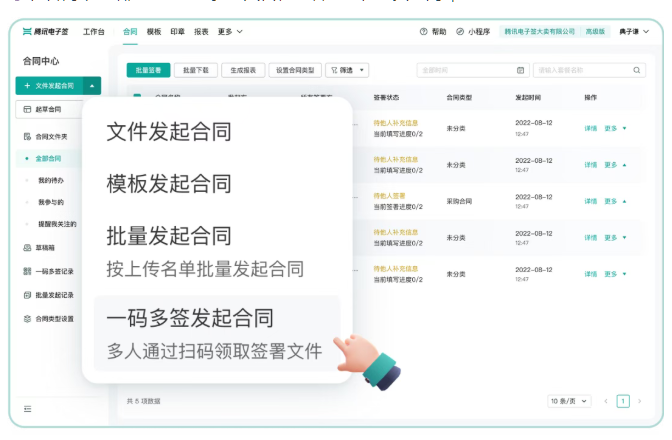Click the 设置合同类型 button
Viewport: 672px width, 440px height.
(x=295, y=70)
